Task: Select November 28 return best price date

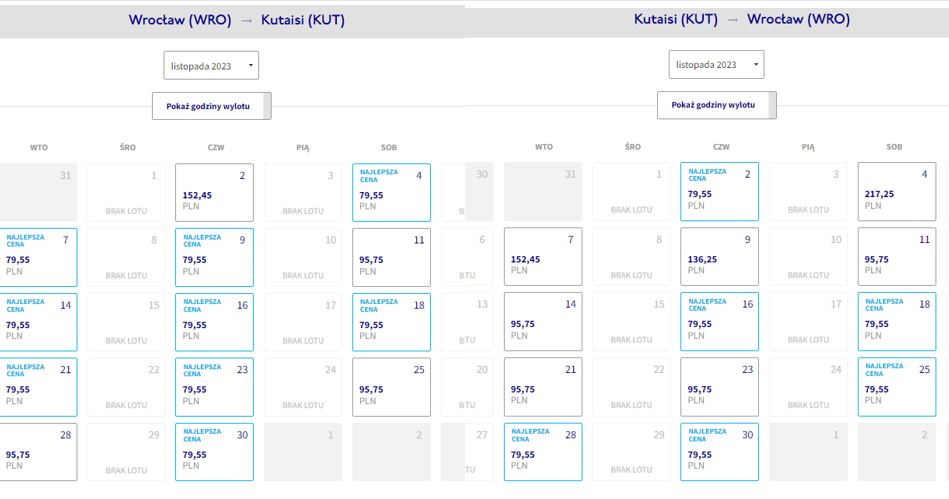Action: (543, 452)
